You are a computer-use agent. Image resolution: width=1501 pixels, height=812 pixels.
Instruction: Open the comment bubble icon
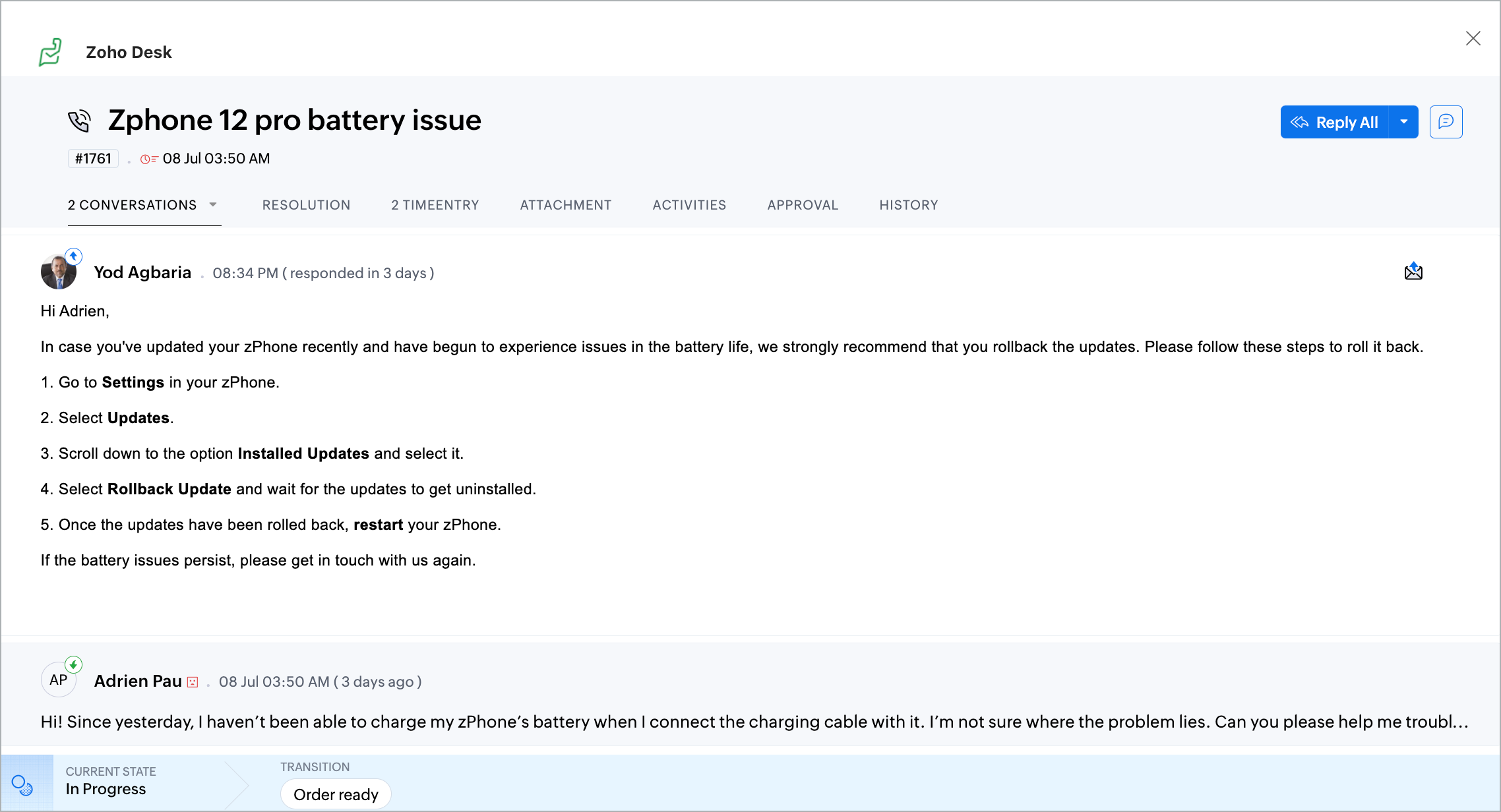[x=1446, y=122]
